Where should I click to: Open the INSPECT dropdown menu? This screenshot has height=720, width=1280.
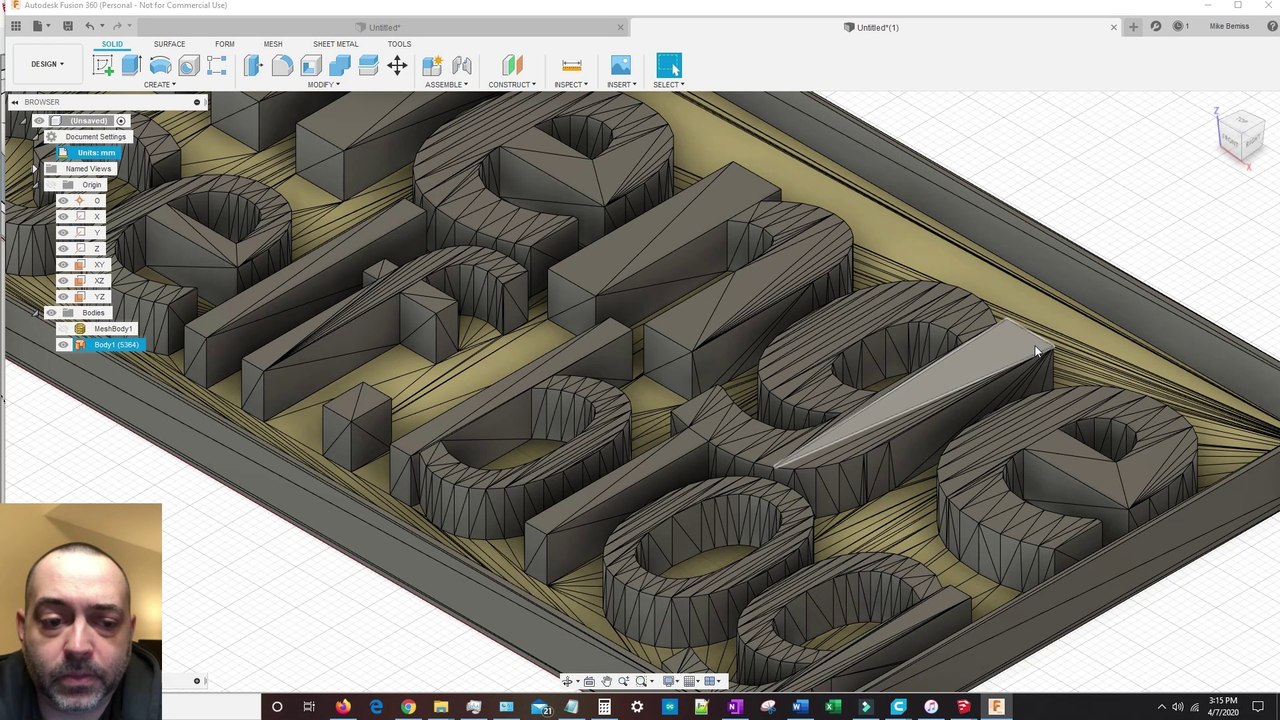(x=571, y=85)
